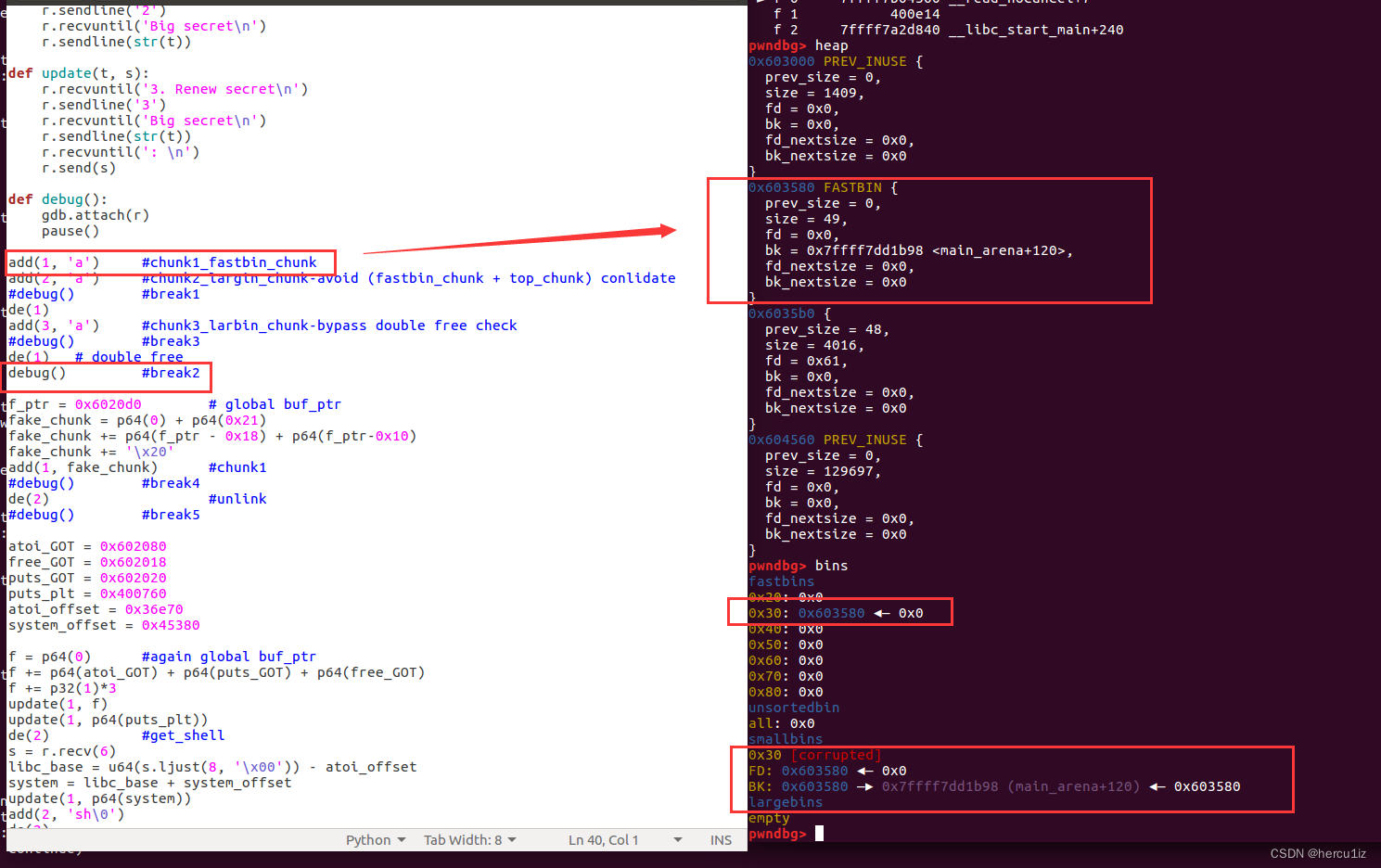Click the 'FD: 0x603580' line in terminal
This screenshot has height=868, width=1381.
click(827, 771)
